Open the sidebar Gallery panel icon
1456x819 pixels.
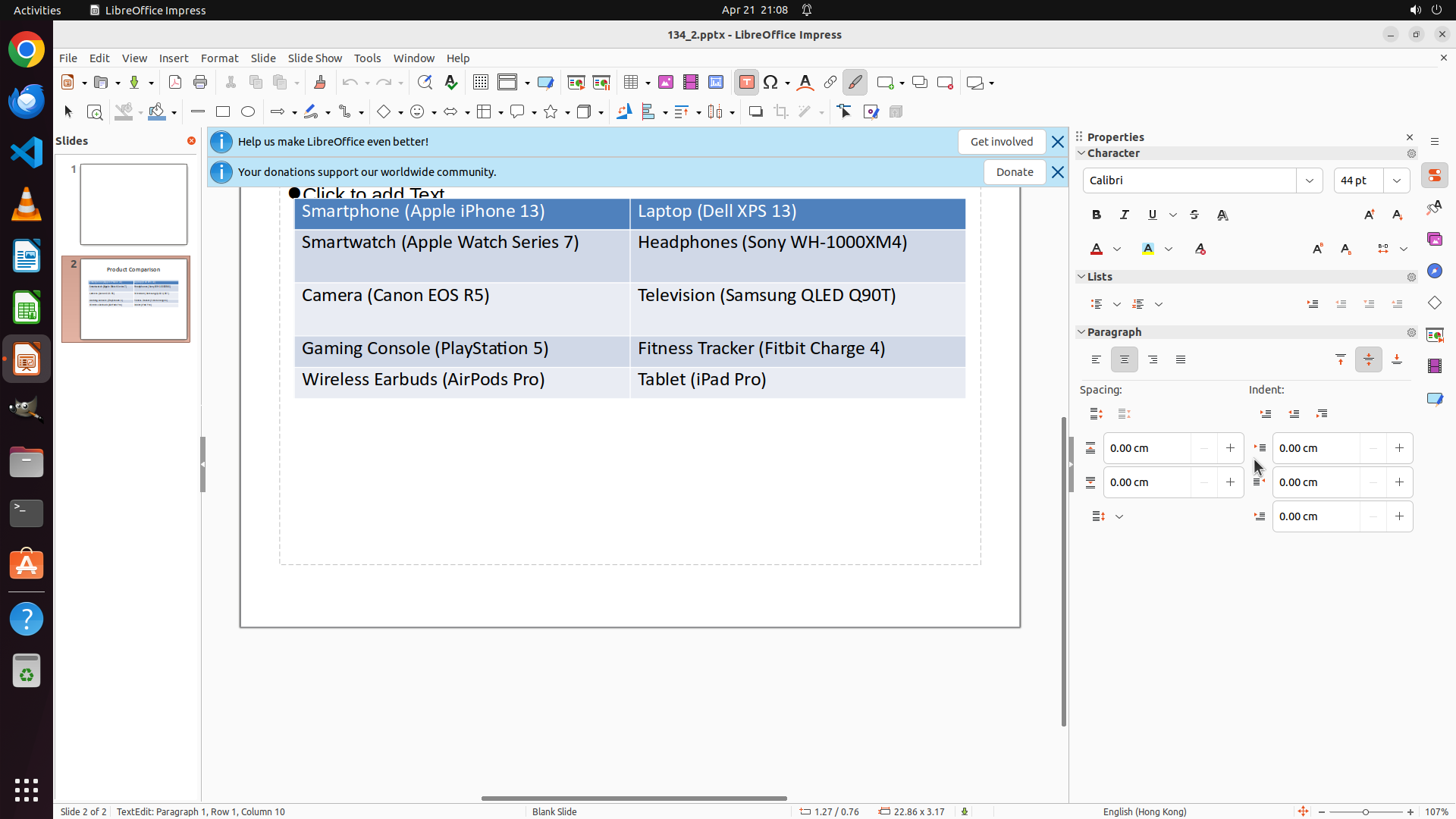1434,240
